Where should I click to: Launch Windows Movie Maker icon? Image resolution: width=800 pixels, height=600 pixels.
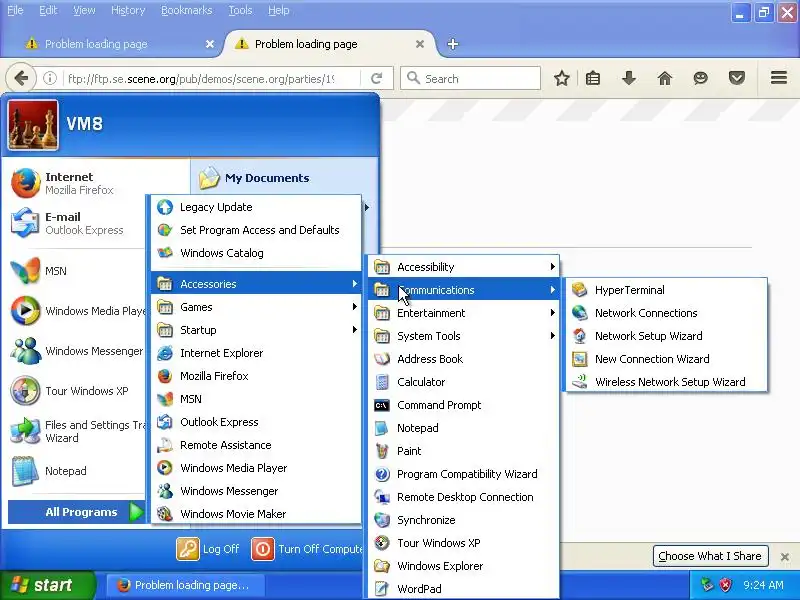165,514
